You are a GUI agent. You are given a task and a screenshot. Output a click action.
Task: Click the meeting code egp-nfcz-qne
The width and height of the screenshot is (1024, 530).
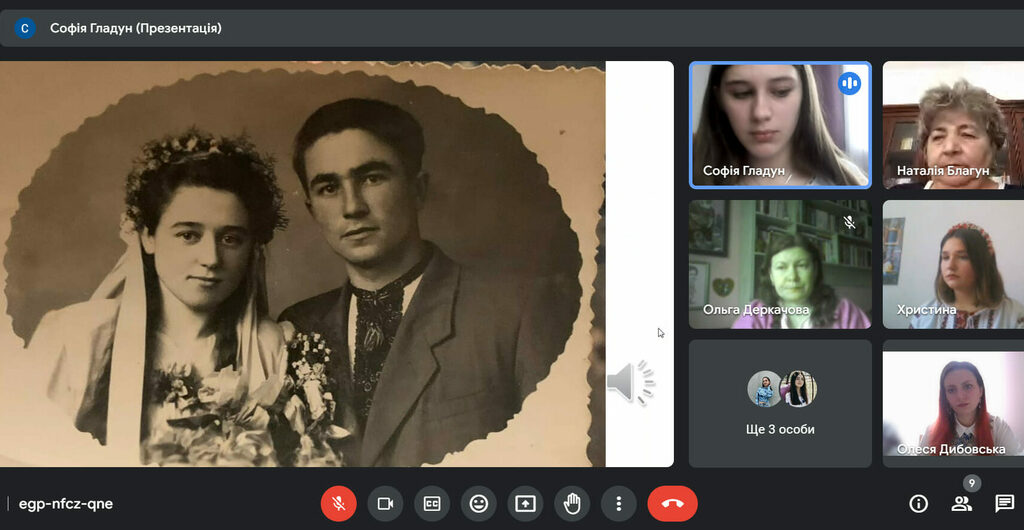tap(66, 504)
